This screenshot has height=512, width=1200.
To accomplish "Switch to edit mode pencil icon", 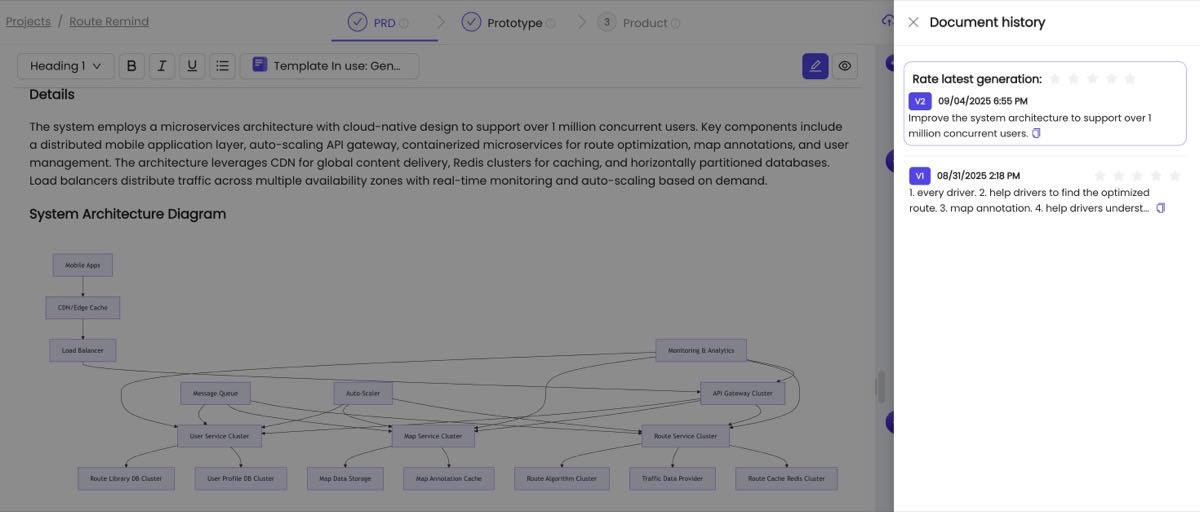I will tap(815, 66).
